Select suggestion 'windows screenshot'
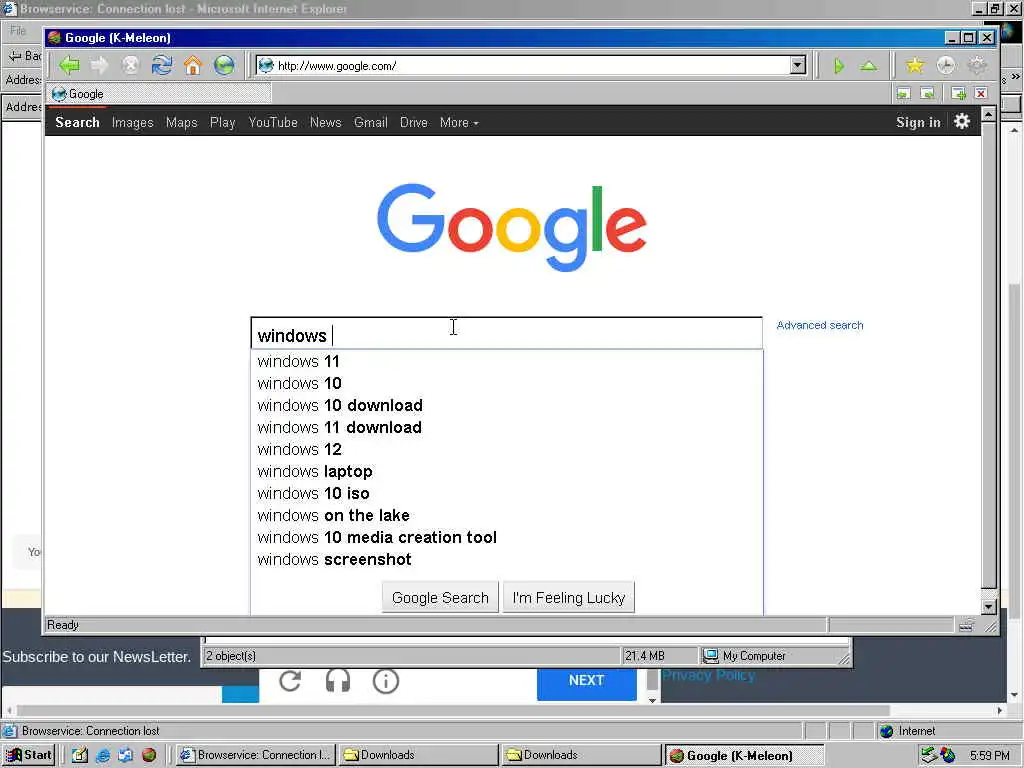Image resolution: width=1024 pixels, height=768 pixels. [507, 560]
